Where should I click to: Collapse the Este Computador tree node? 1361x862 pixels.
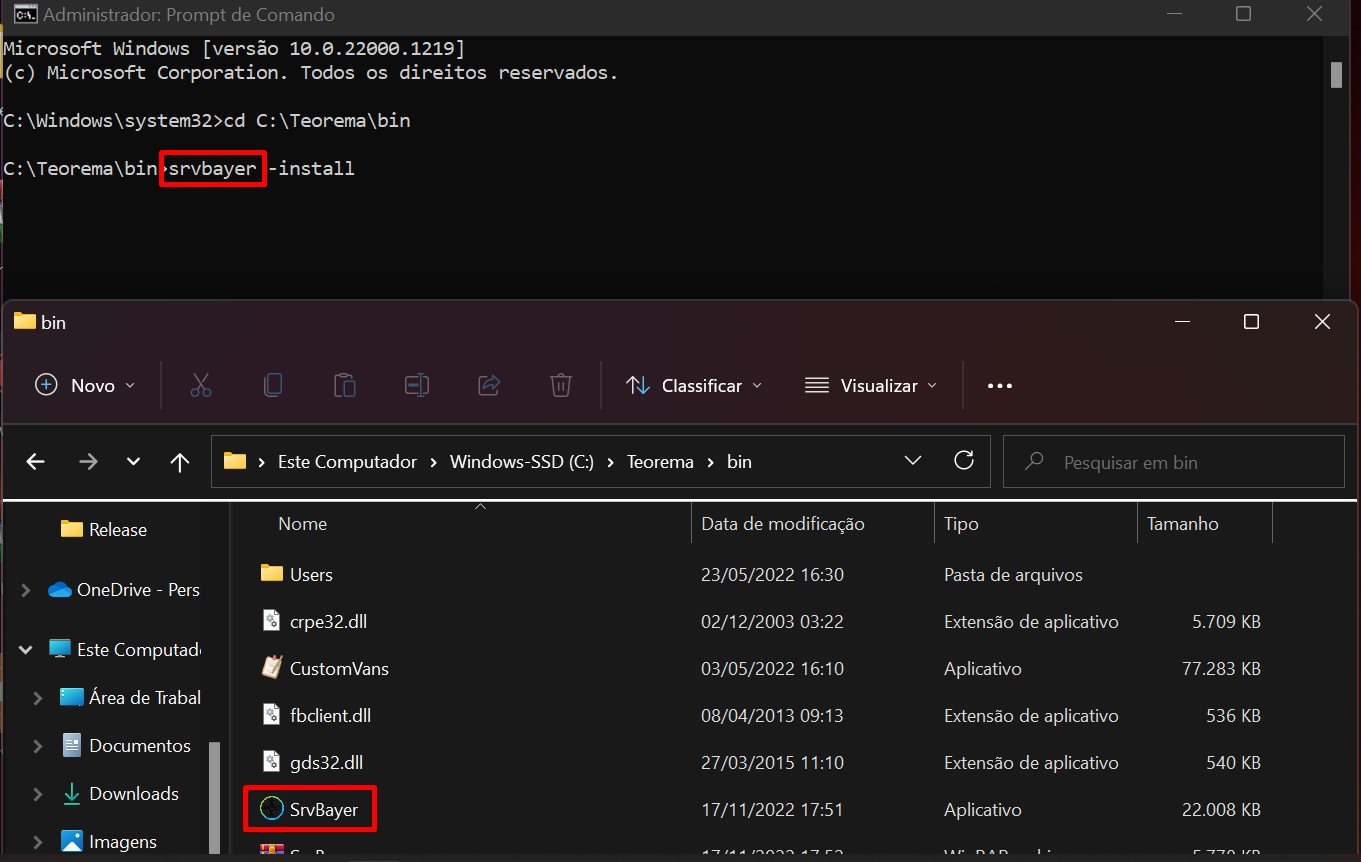click(26, 650)
